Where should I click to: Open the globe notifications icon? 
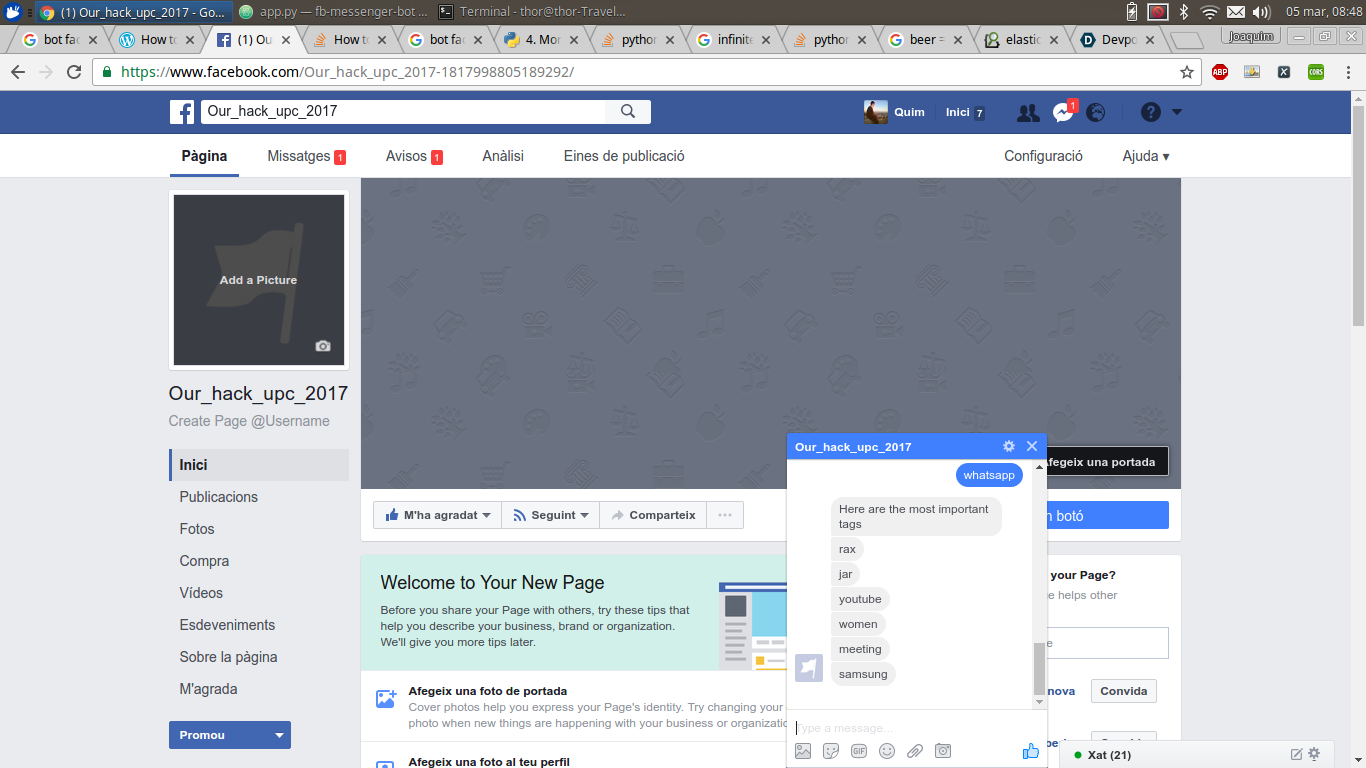[1096, 113]
